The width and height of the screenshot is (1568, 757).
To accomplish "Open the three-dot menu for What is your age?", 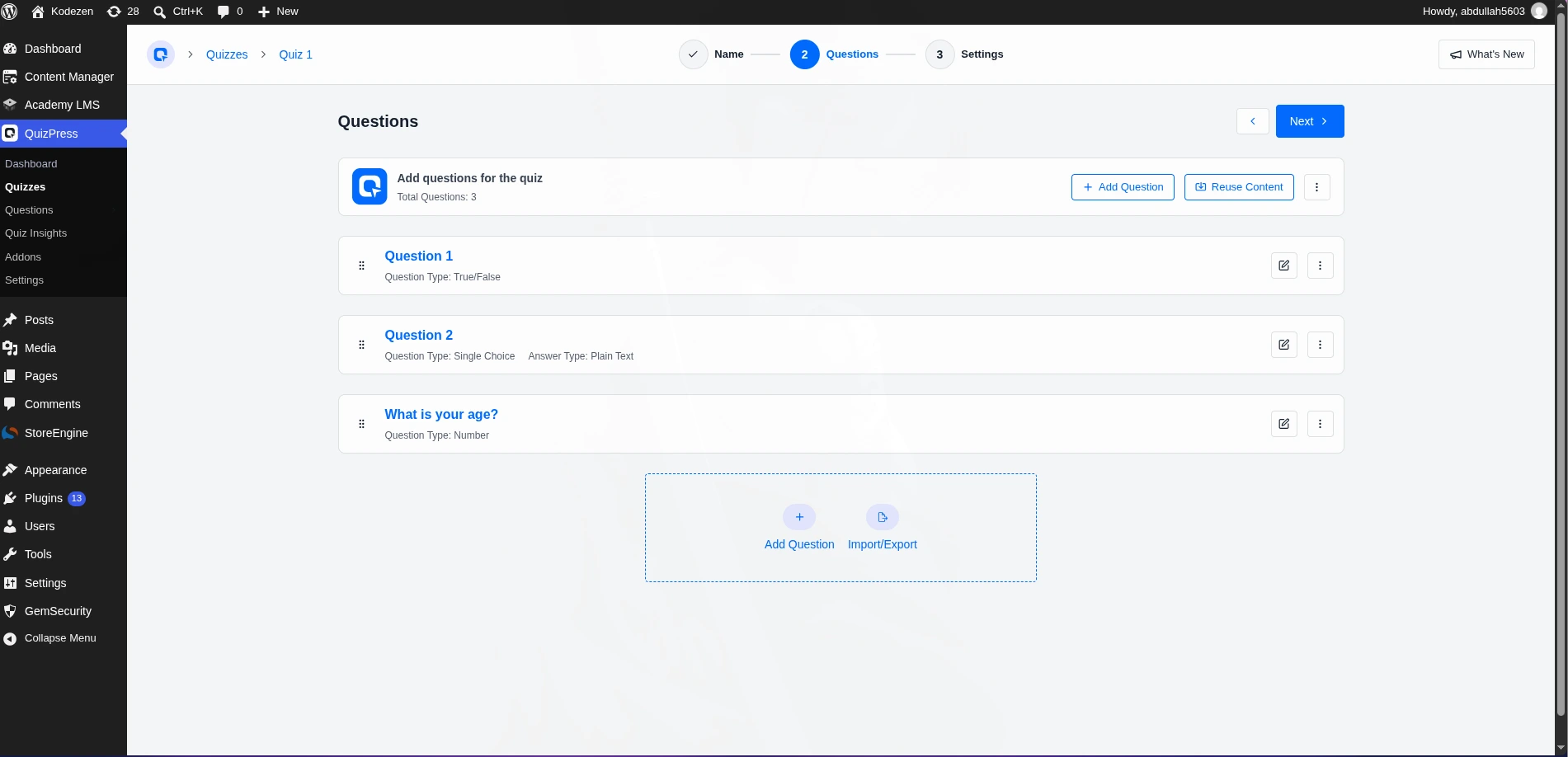I will pyautogui.click(x=1320, y=424).
